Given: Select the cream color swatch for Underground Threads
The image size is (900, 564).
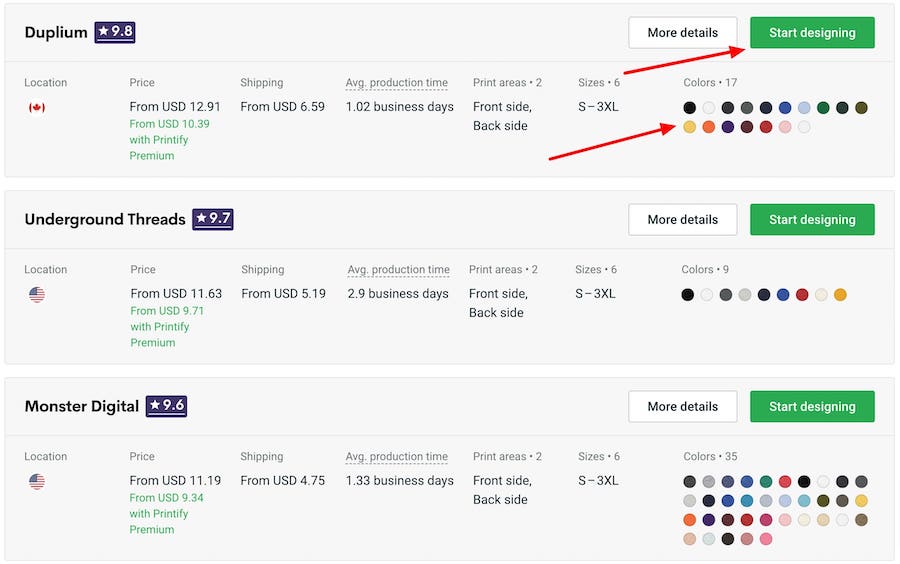Looking at the screenshot, I should coord(821,295).
